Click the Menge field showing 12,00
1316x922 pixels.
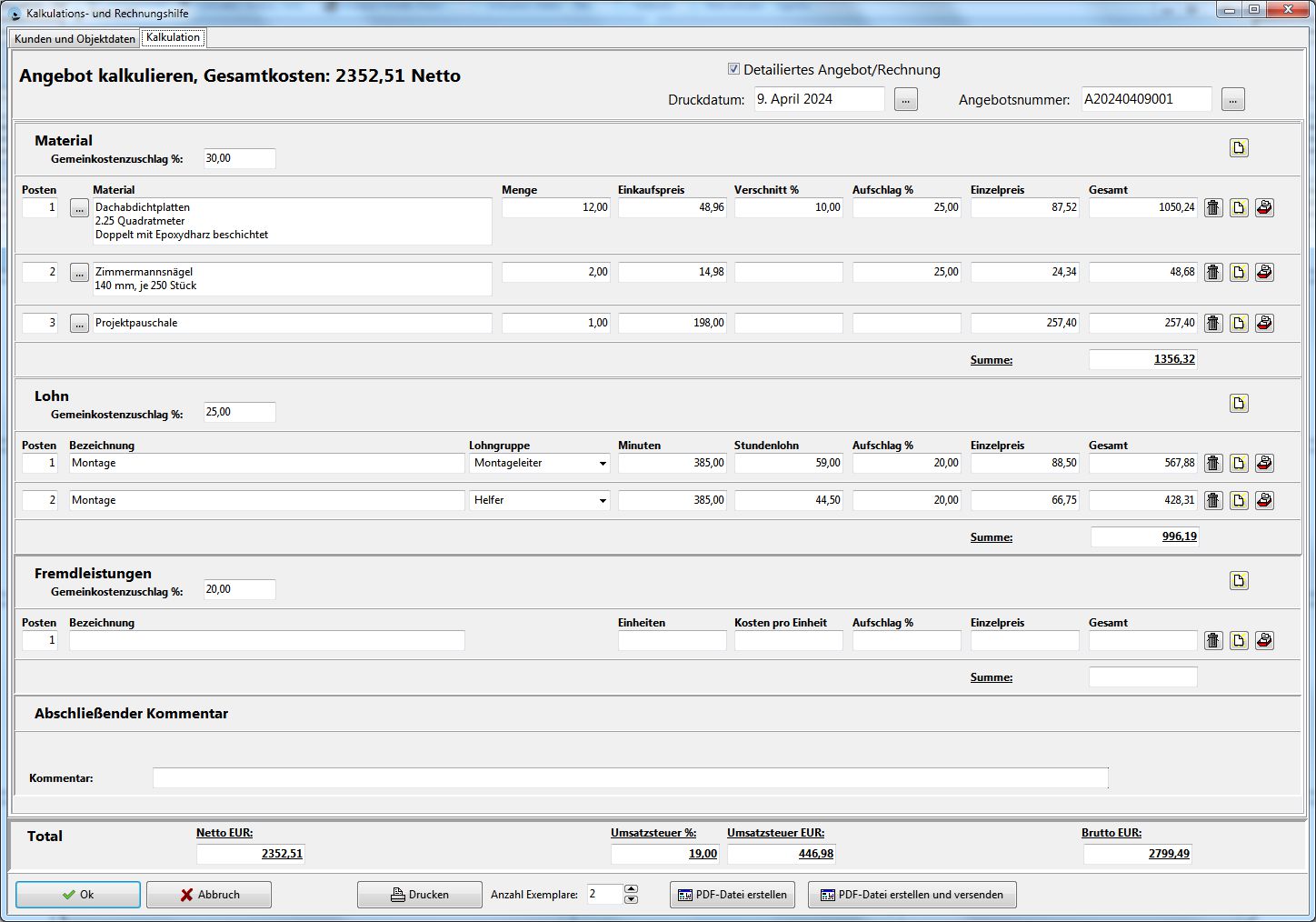[x=556, y=208]
